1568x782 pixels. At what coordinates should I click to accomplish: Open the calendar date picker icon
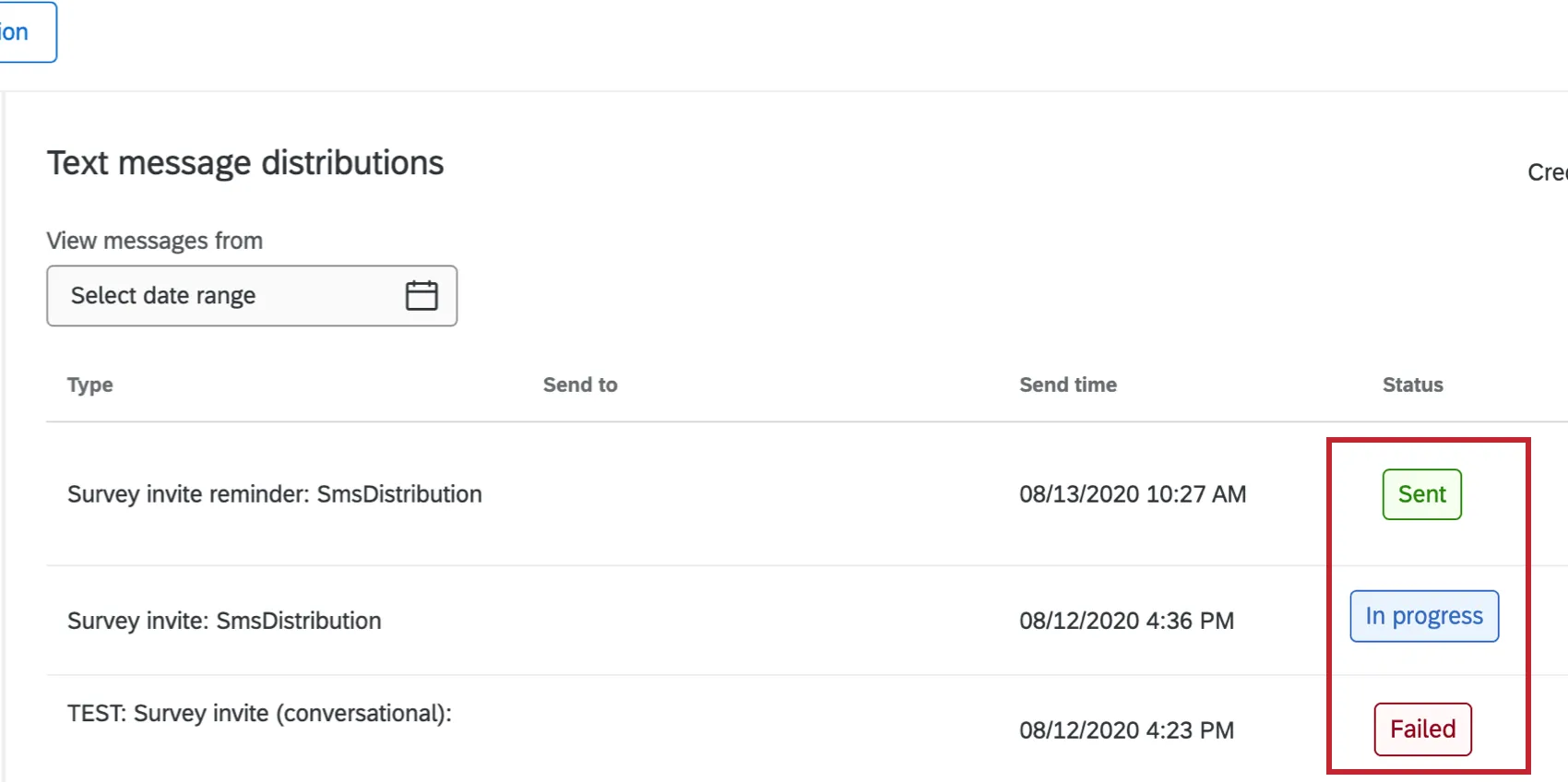coord(422,295)
